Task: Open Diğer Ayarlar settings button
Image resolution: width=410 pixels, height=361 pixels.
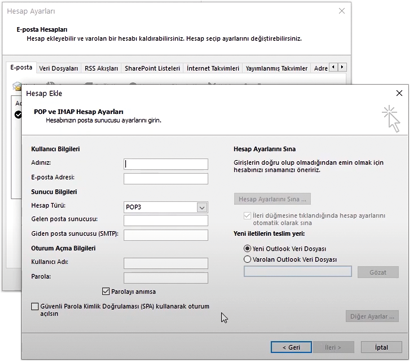Action: tap(372, 316)
